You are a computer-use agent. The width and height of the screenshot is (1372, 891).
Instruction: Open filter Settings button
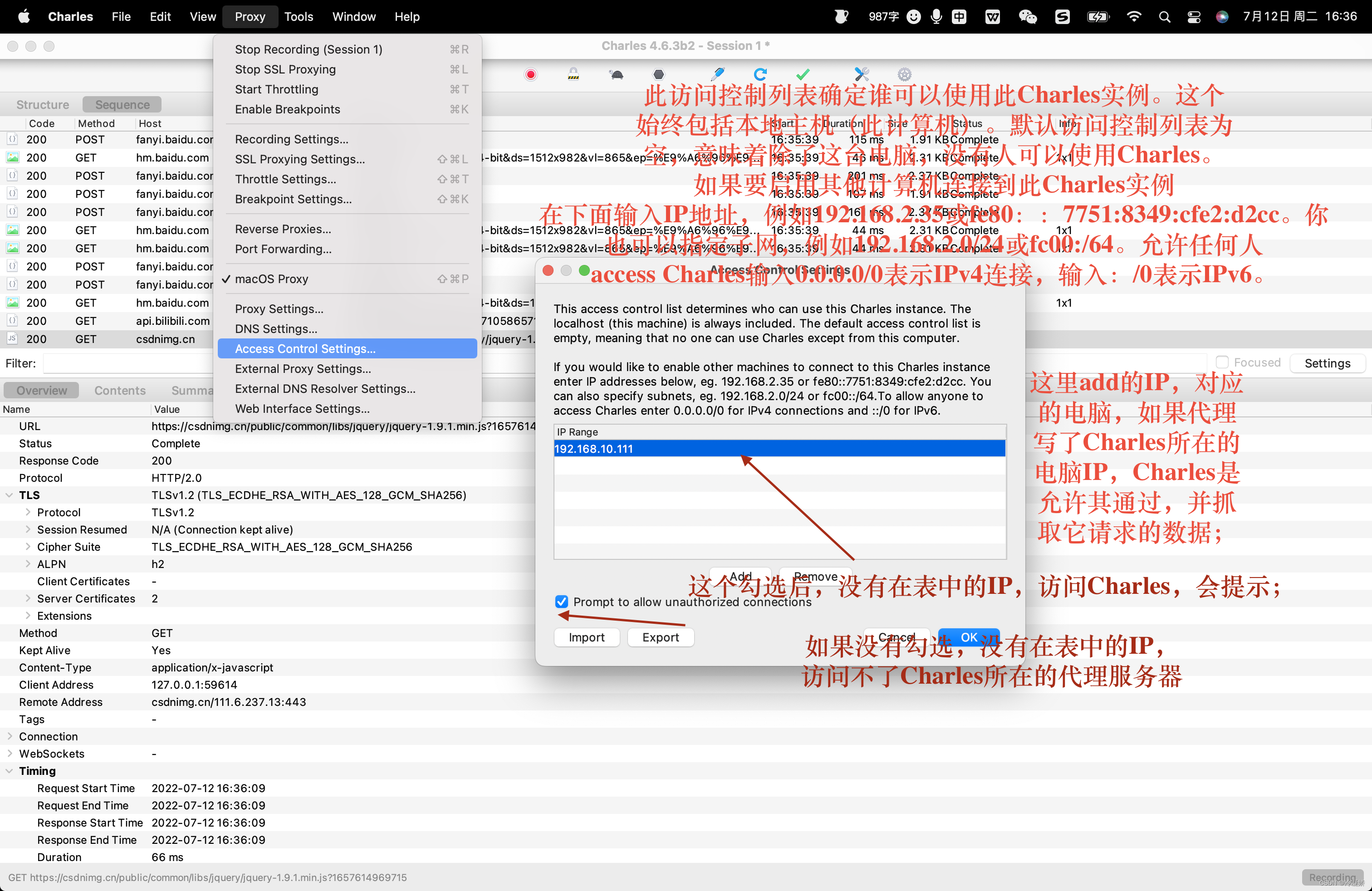click(1327, 363)
